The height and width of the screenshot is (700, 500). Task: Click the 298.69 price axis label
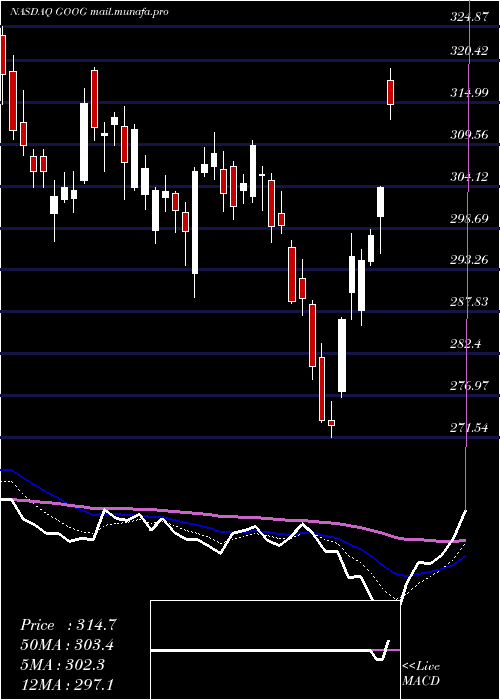(469, 219)
